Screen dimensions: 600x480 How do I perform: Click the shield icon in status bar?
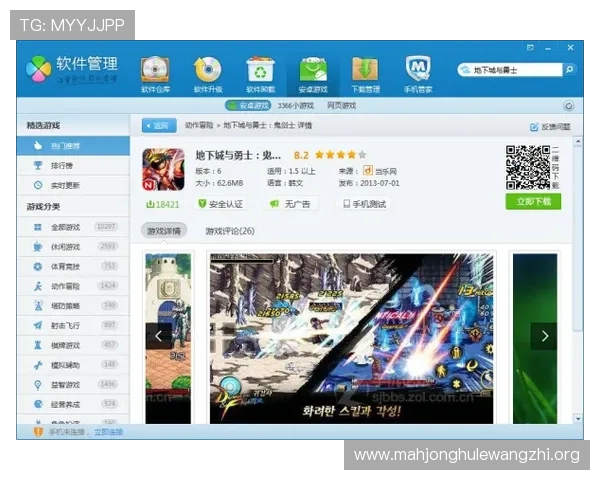click(x=38, y=432)
